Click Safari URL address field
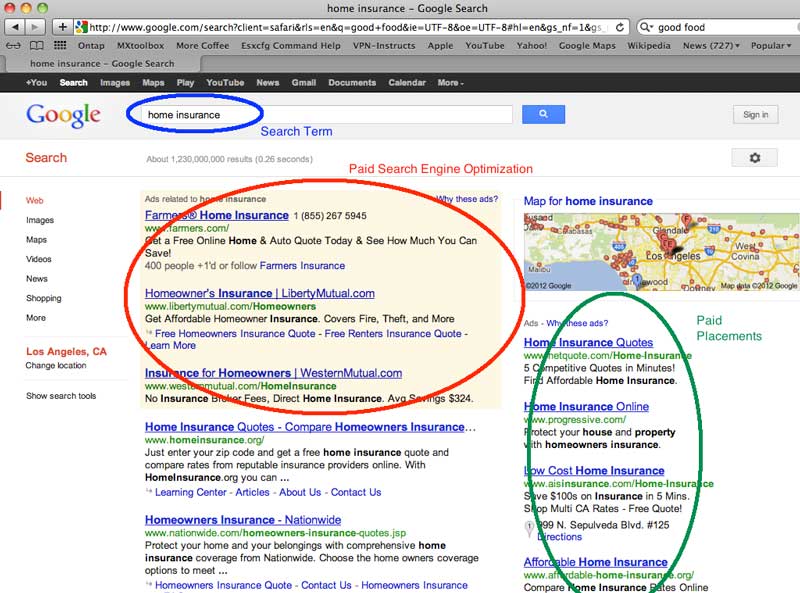Viewport: 800px width, 593px height. coord(343,27)
